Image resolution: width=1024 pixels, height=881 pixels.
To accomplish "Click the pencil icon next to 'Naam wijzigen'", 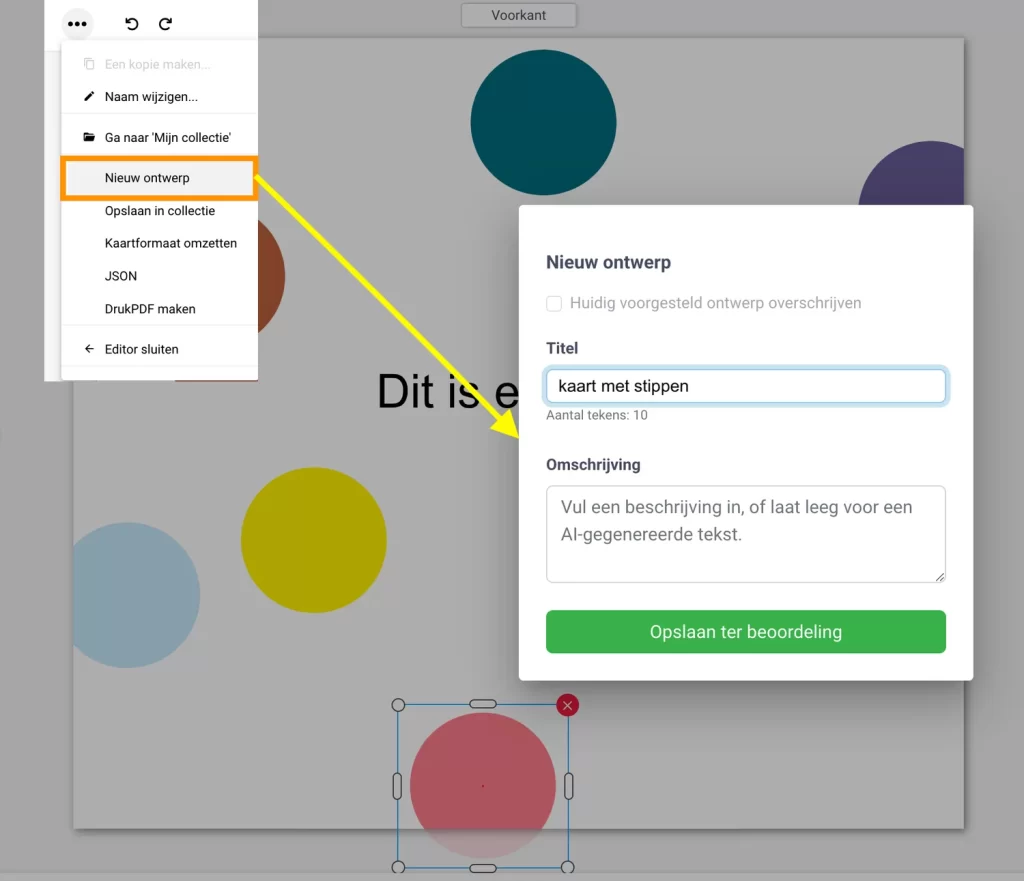I will [87, 96].
